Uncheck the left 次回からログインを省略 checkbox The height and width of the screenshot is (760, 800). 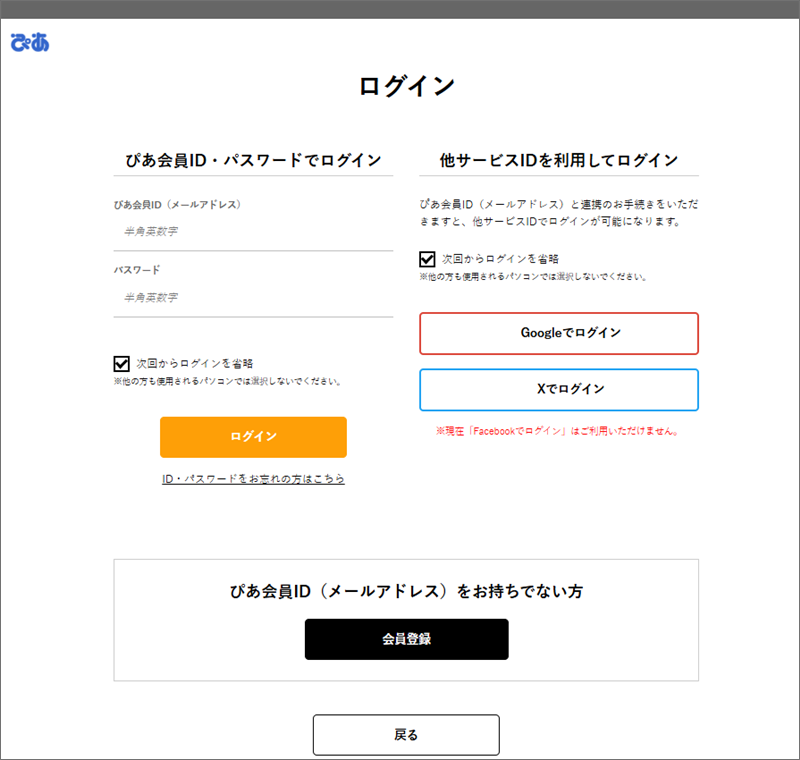(x=123, y=363)
